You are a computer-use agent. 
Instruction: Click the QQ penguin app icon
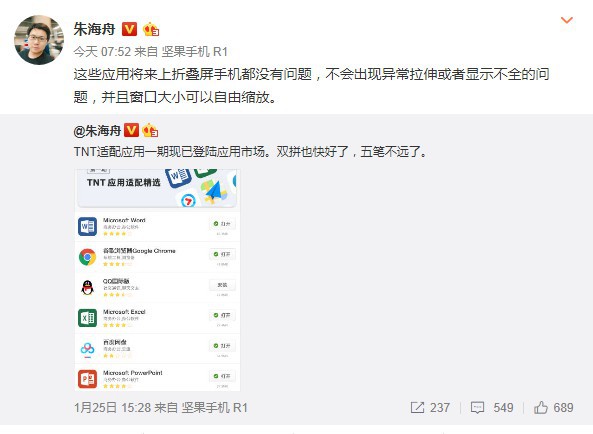87,288
